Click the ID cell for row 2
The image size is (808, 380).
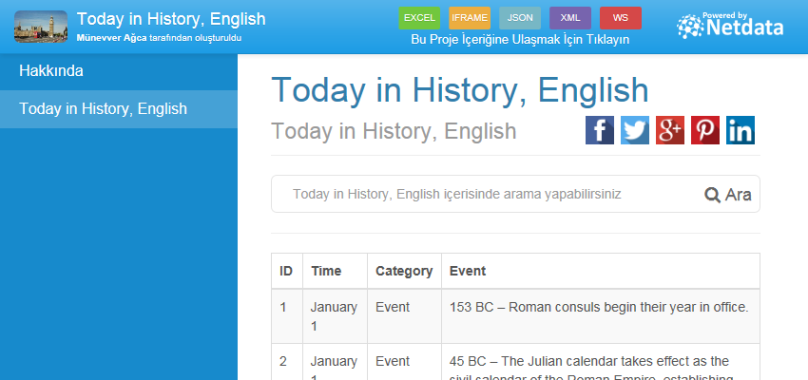(x=287, y=362)
